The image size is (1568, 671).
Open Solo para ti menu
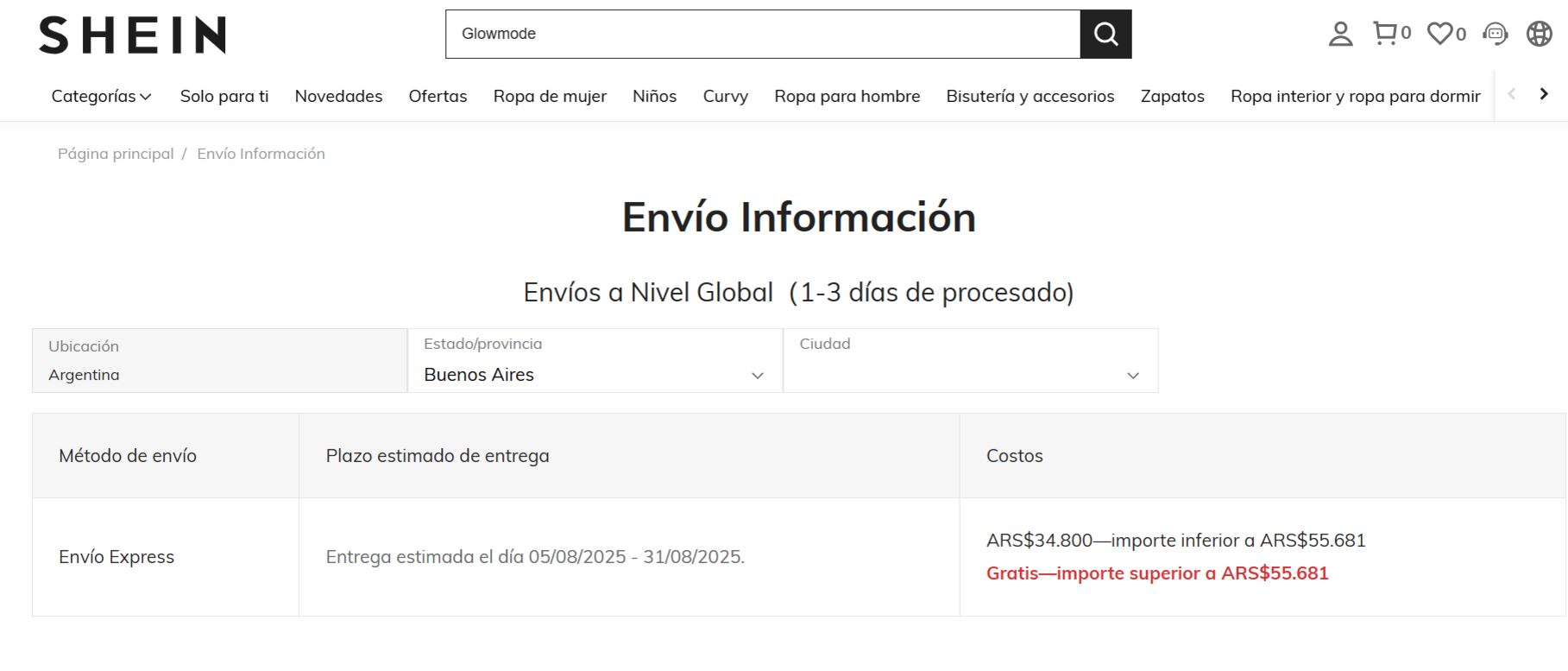(x=224, y=96)
